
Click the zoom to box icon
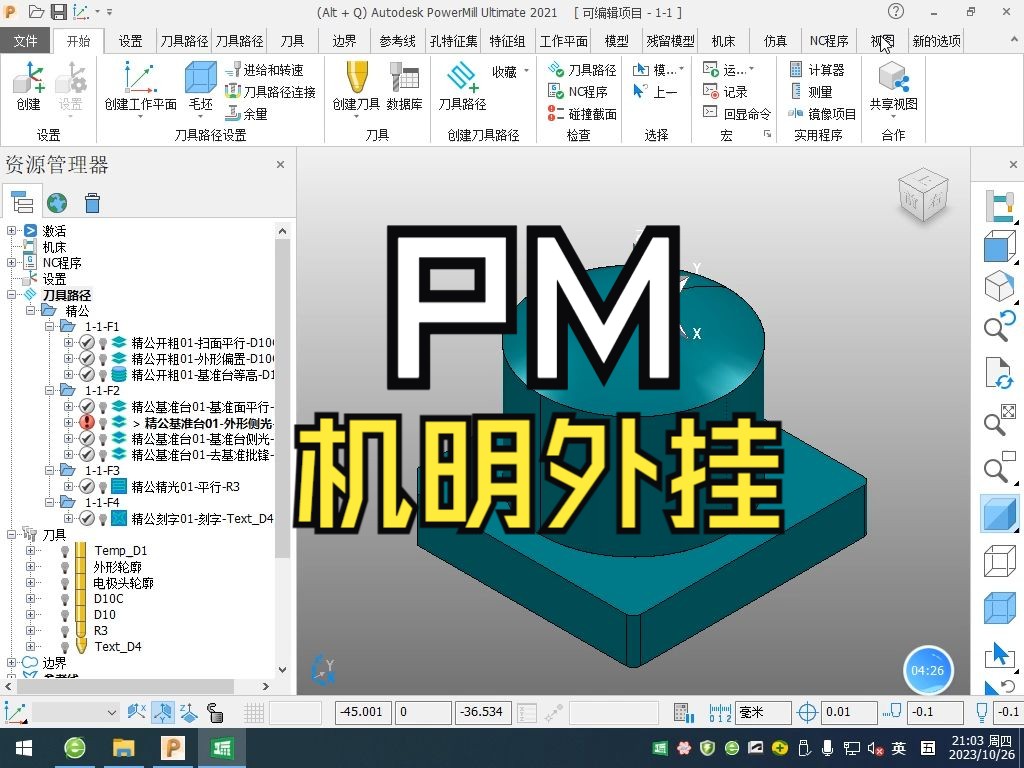[999, 468]
